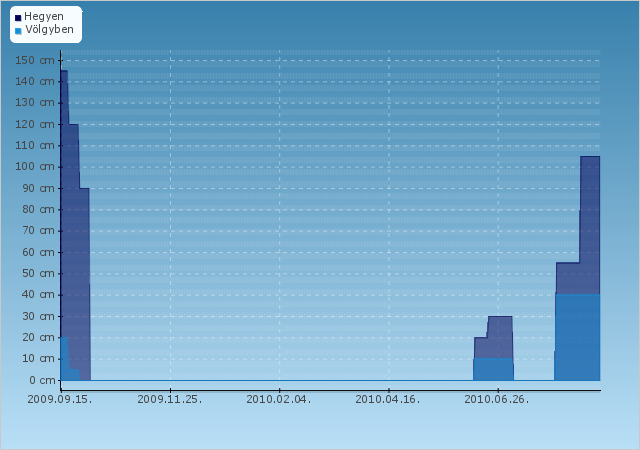Viewport: 640px width, 450px height.
Task: Click the 2010.02.04. date label
Action: [279, 399]
